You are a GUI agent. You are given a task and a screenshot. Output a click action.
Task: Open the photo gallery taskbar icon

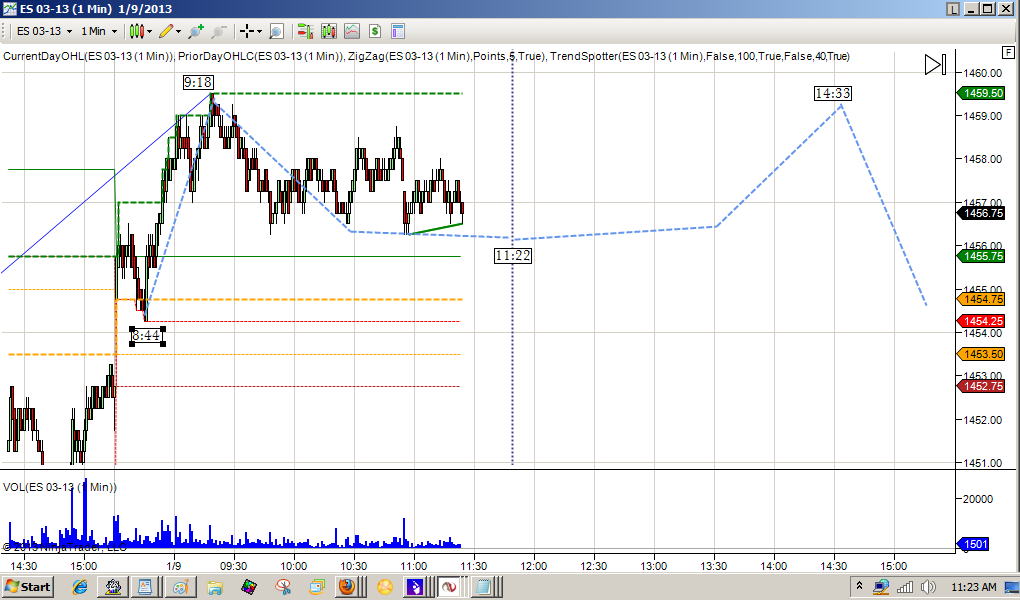coord(317,587)
